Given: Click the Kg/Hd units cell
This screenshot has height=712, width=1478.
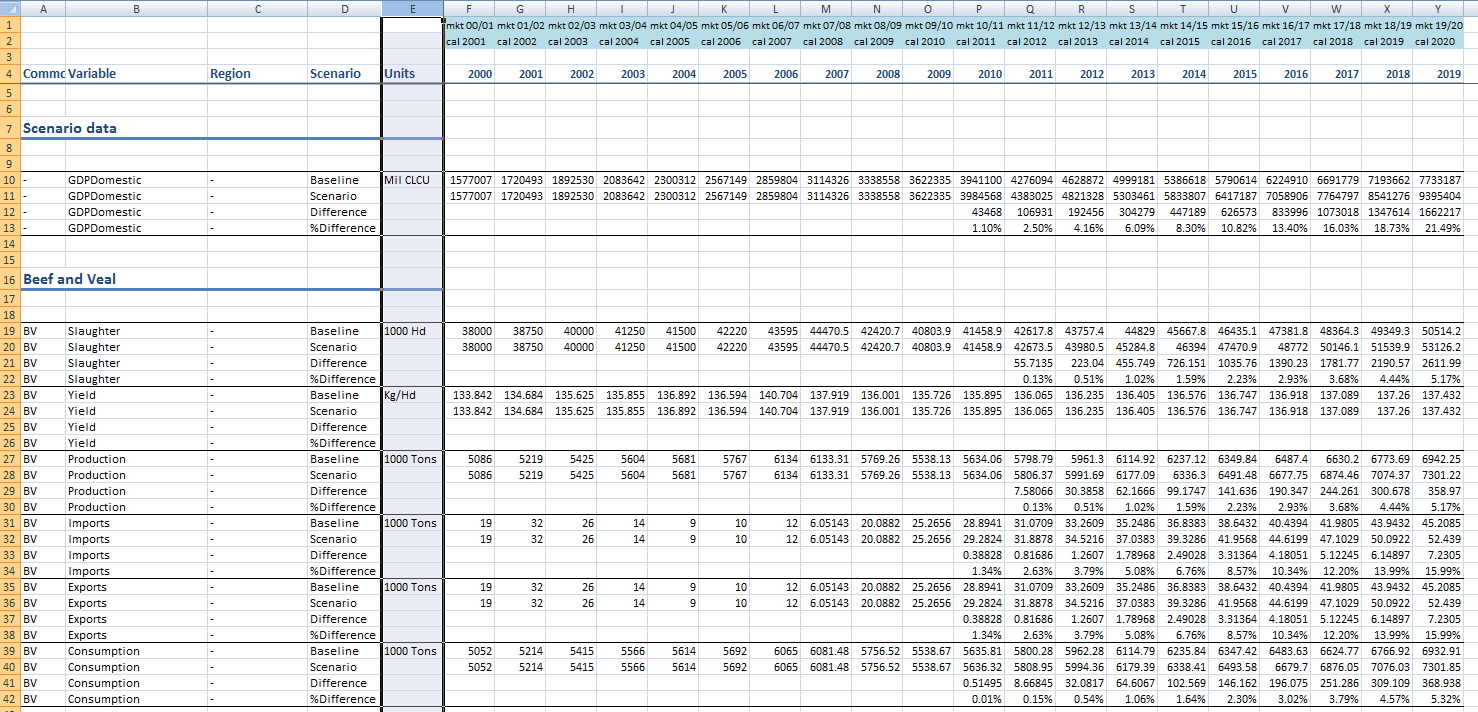Looking at the screenshot, I should pyautogui.click(x=410, y=395).
